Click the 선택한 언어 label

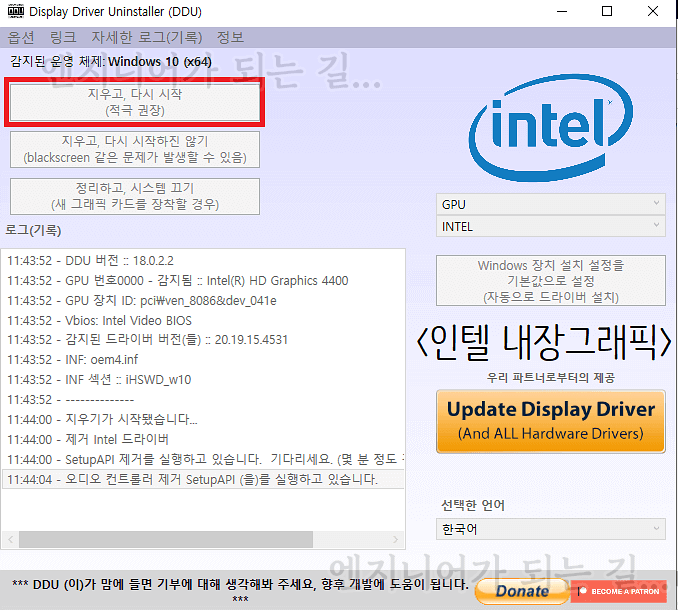click(473, 505)
